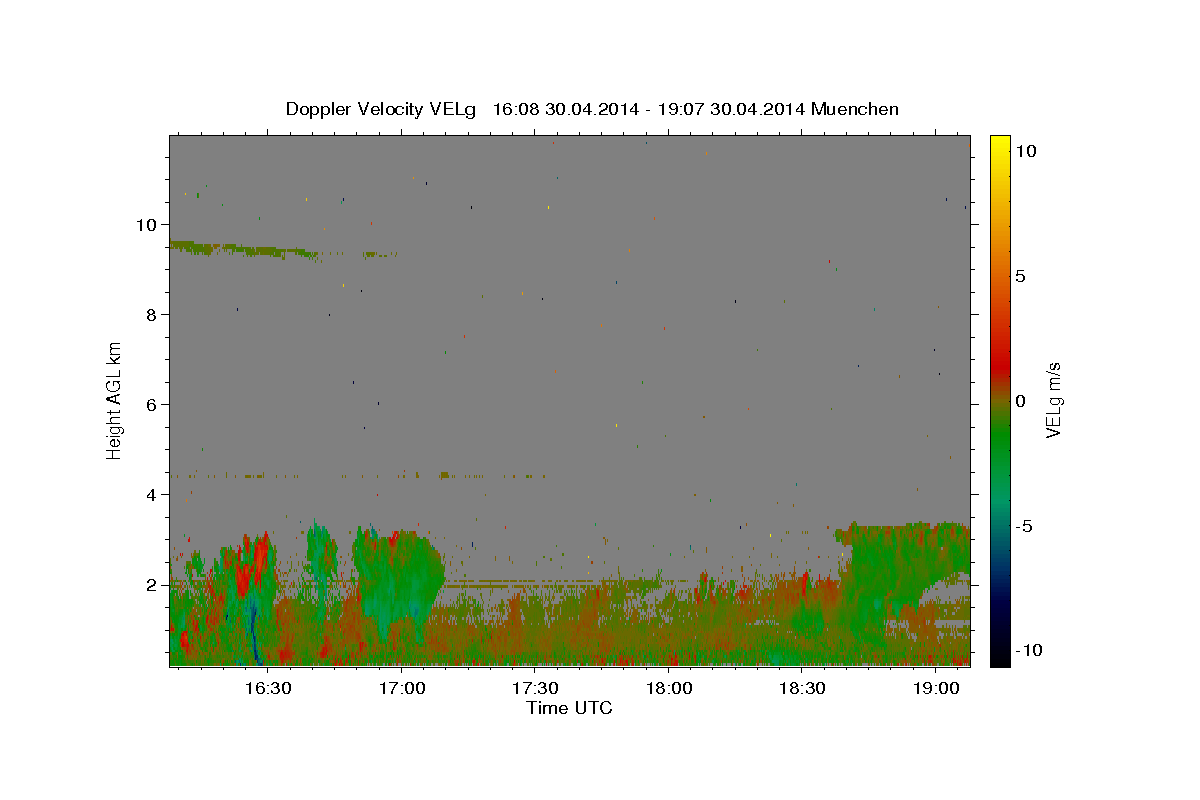Click the colorbar tick label -10
Screen dimensions: 1200x800
coord(1029,650)
